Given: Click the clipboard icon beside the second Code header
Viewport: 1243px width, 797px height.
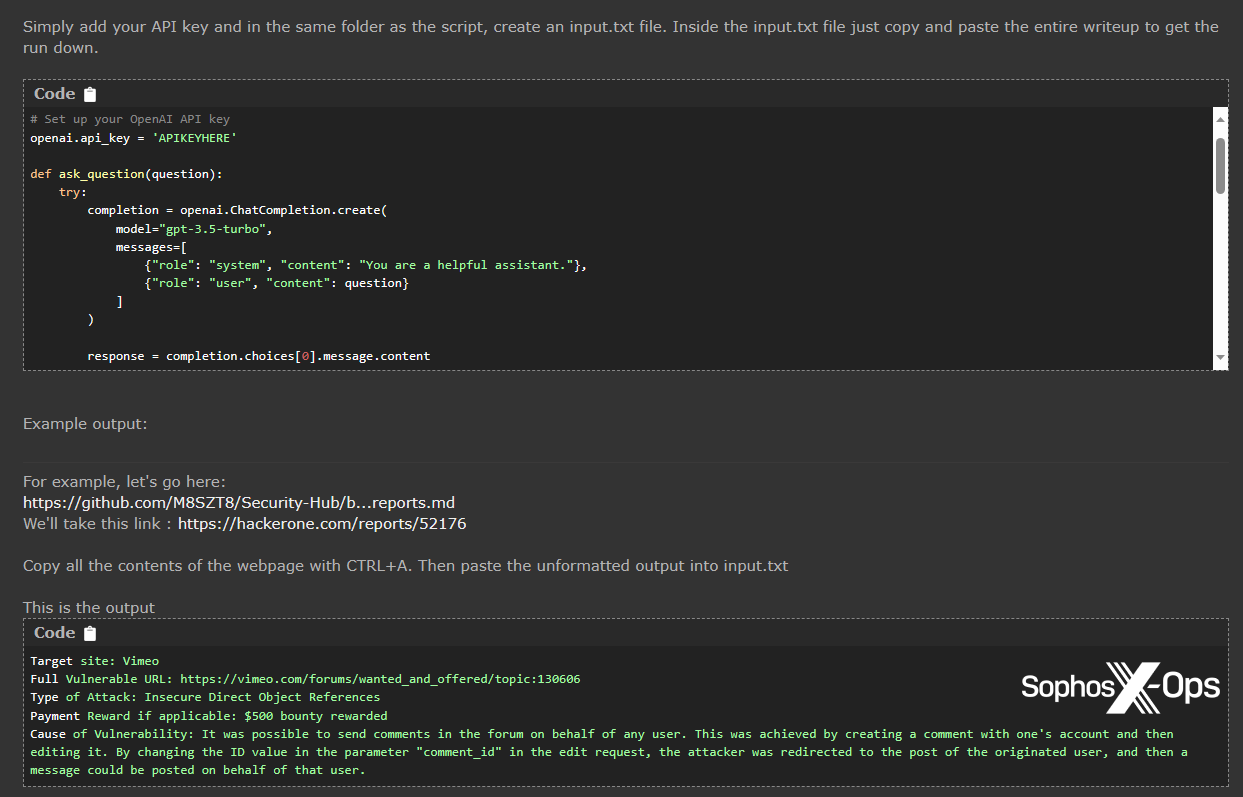Looking at the screenshot, I should (x=89, y=632).
